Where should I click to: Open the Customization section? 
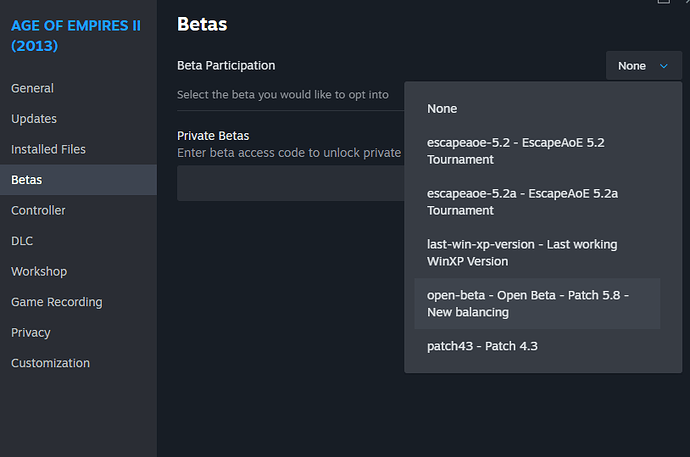(x=78, y=363)
